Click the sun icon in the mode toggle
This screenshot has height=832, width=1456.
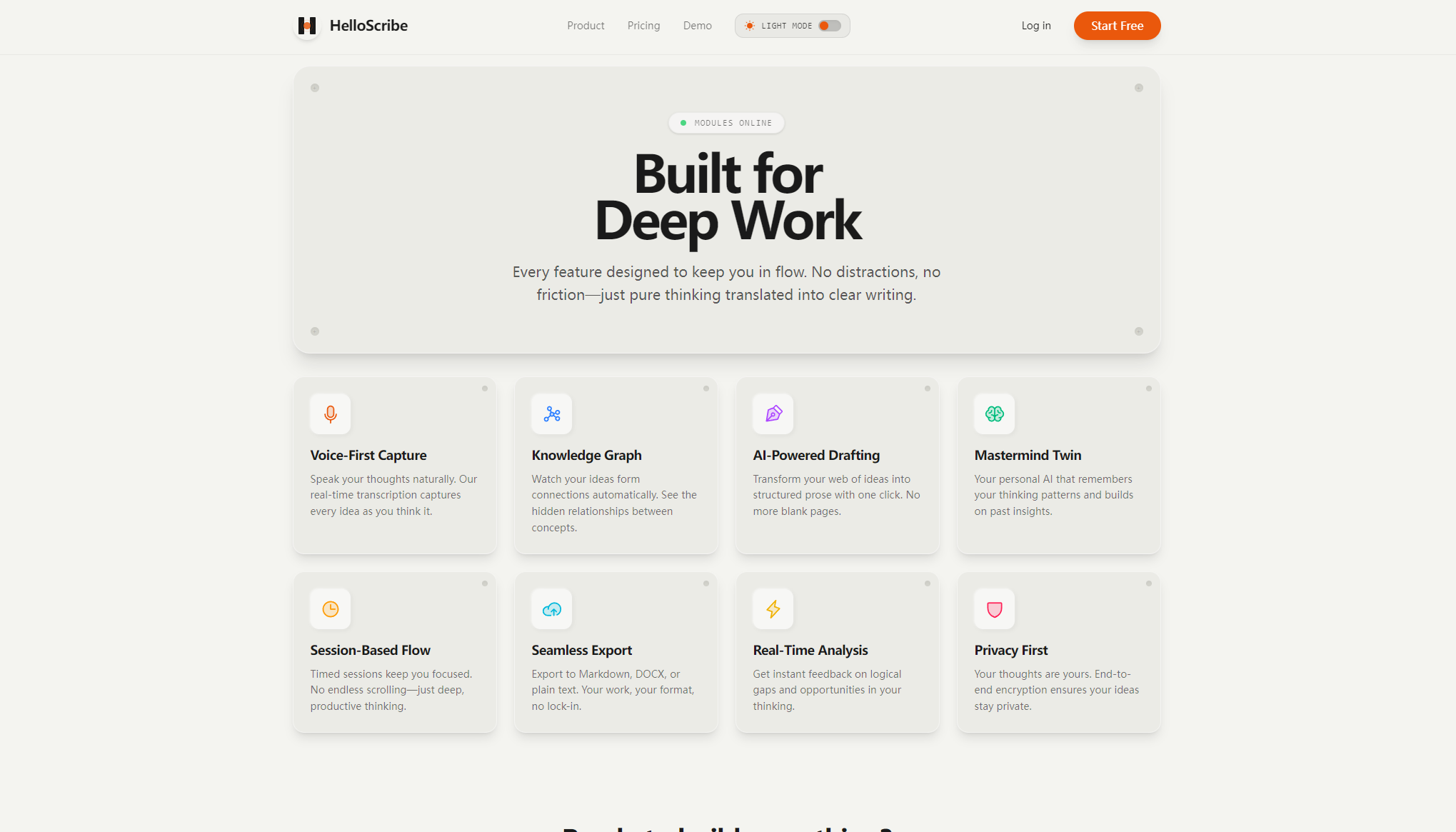tap(749, 26)
